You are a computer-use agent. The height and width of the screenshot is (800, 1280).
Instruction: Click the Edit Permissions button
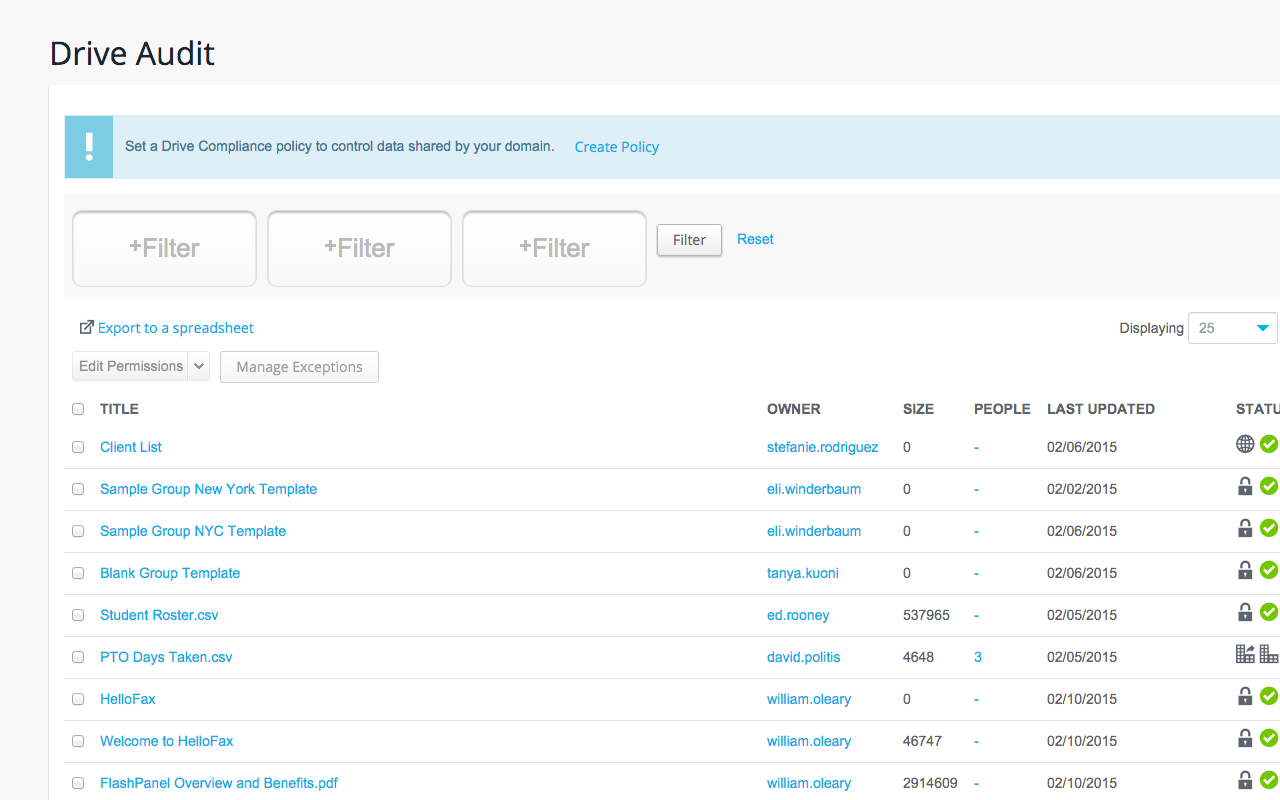131,366
